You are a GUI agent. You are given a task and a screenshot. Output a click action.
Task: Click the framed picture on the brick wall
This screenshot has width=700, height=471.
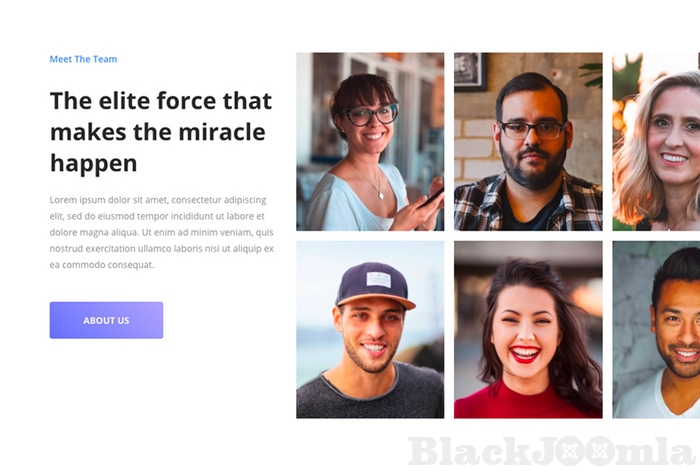click(471, 71)
